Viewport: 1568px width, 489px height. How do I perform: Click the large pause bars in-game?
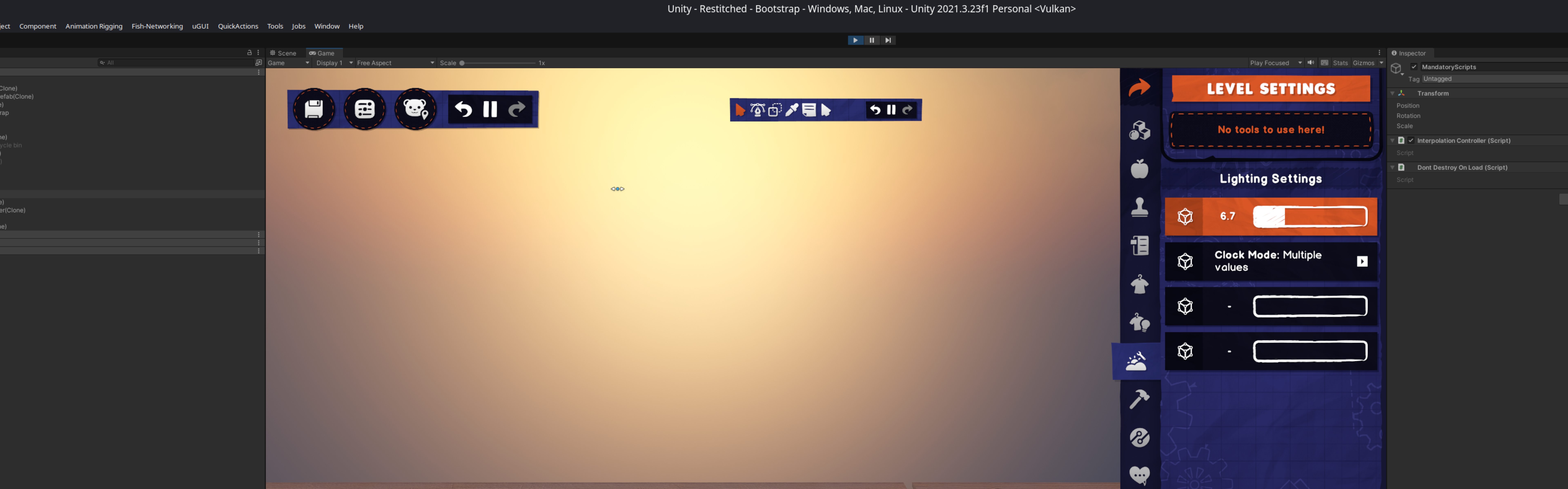point(490,110)
